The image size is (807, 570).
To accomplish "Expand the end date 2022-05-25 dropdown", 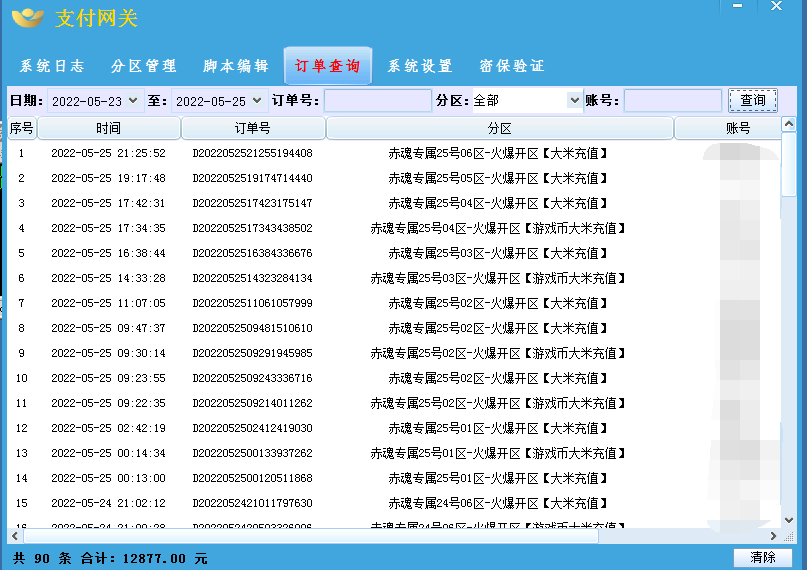I will [257, 101].
